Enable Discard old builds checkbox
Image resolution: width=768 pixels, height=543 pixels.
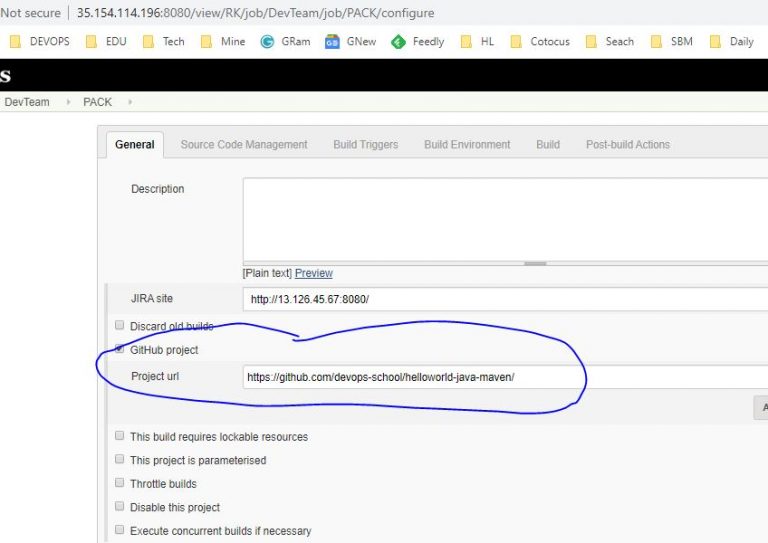click(x=120, y=326)
